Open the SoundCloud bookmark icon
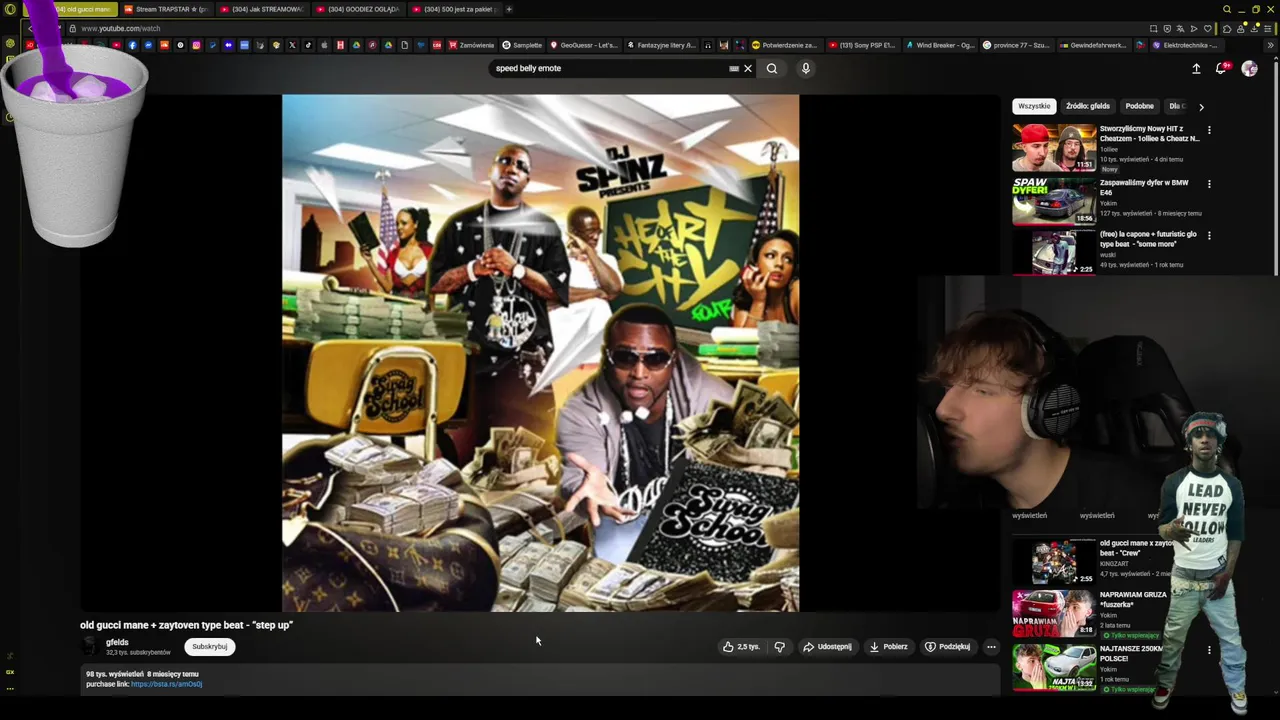The width and height of the screenshot is (1280, 720). click(x=164, y=45)
